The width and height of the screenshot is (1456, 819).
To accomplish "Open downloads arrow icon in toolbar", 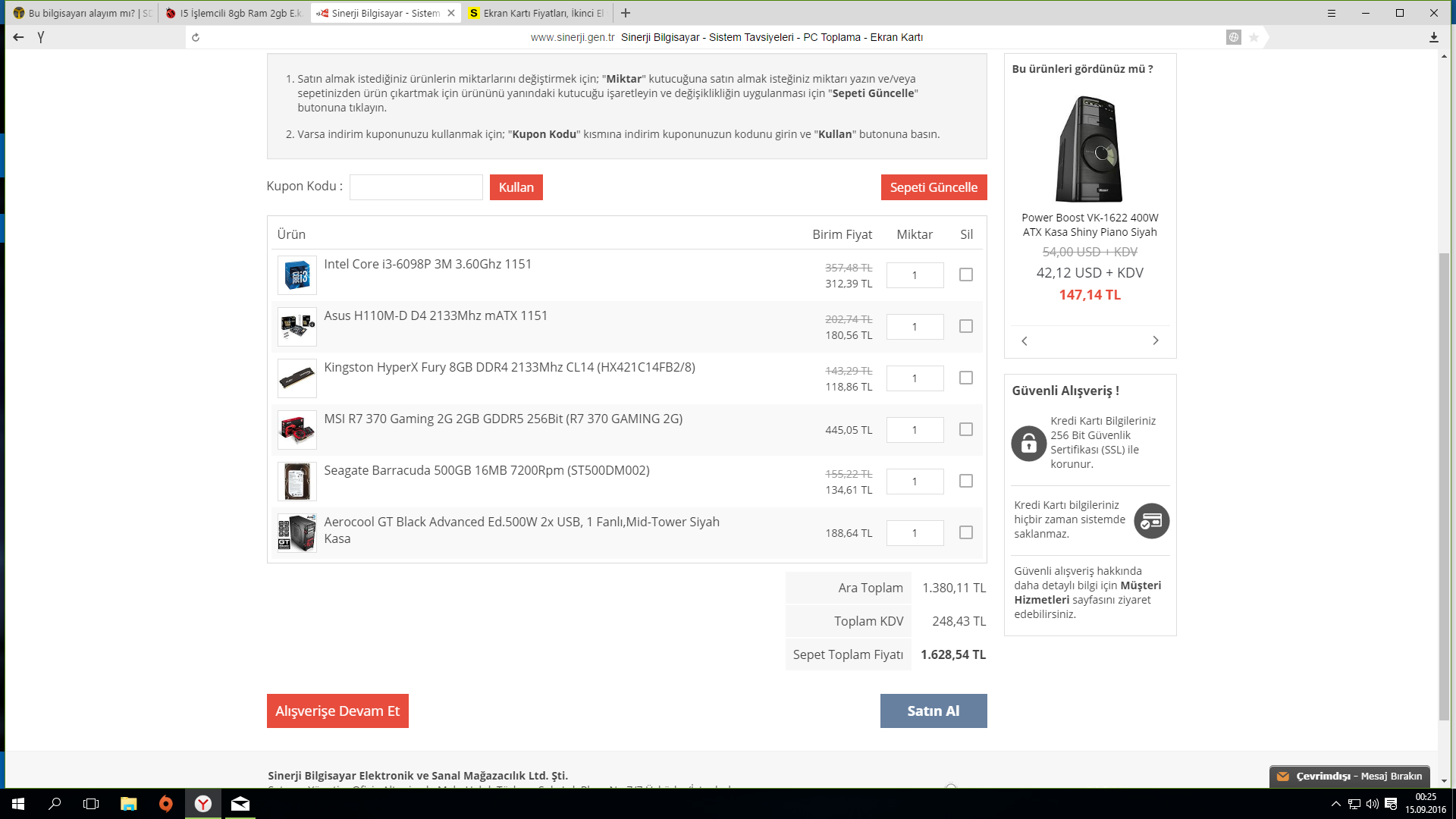I will [1433, 37].
